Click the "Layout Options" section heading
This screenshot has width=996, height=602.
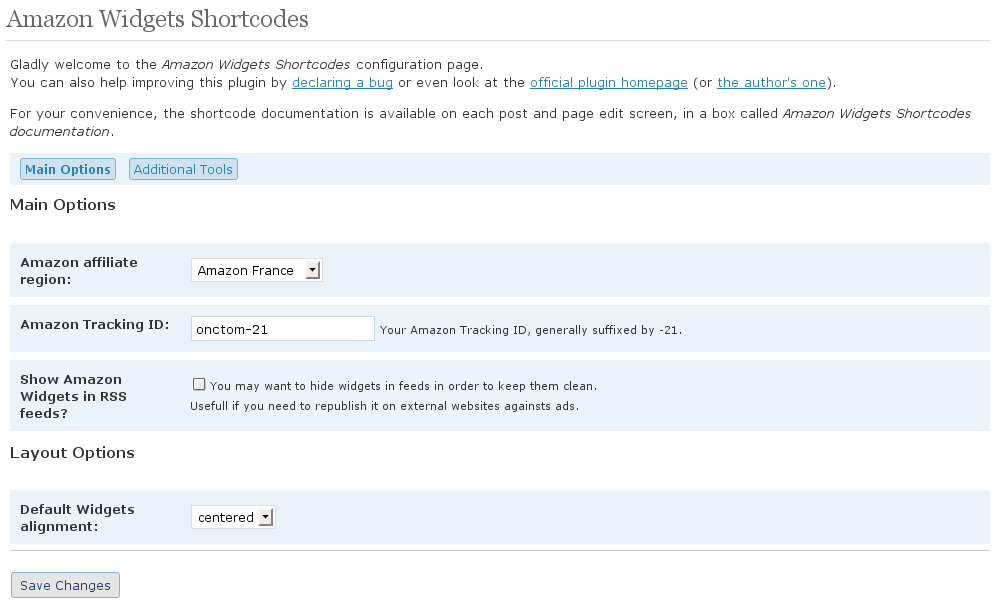pos(72,453)
